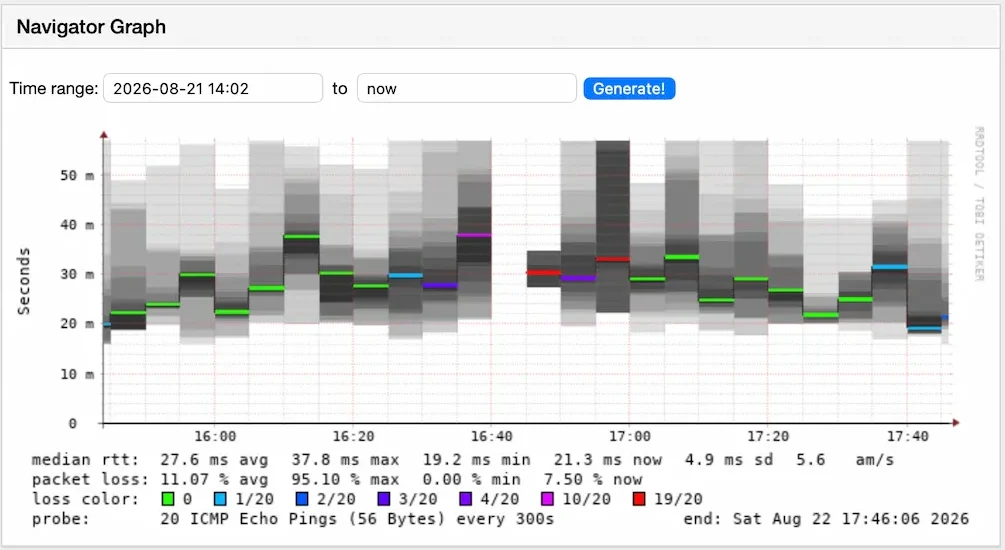Click the magenta 10/20 loss swatch
Image resolution: width=1005 pixels, height=550 pixels.
547,499
